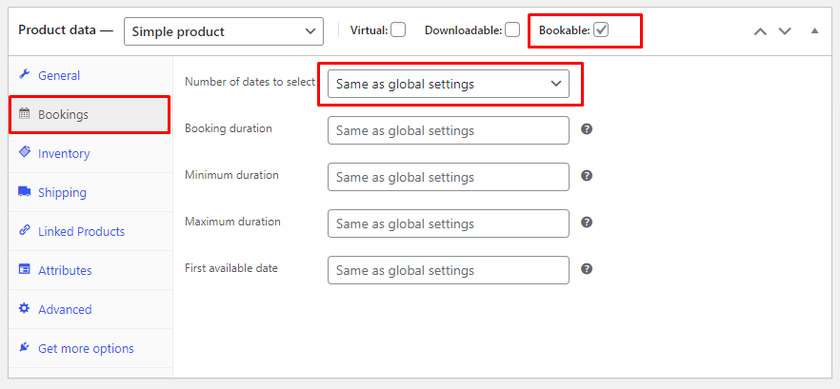The height and width of the screenshot is (389, 840).
Task: Toggle the Virtual checkbox
Action: [x=398, y=30]
